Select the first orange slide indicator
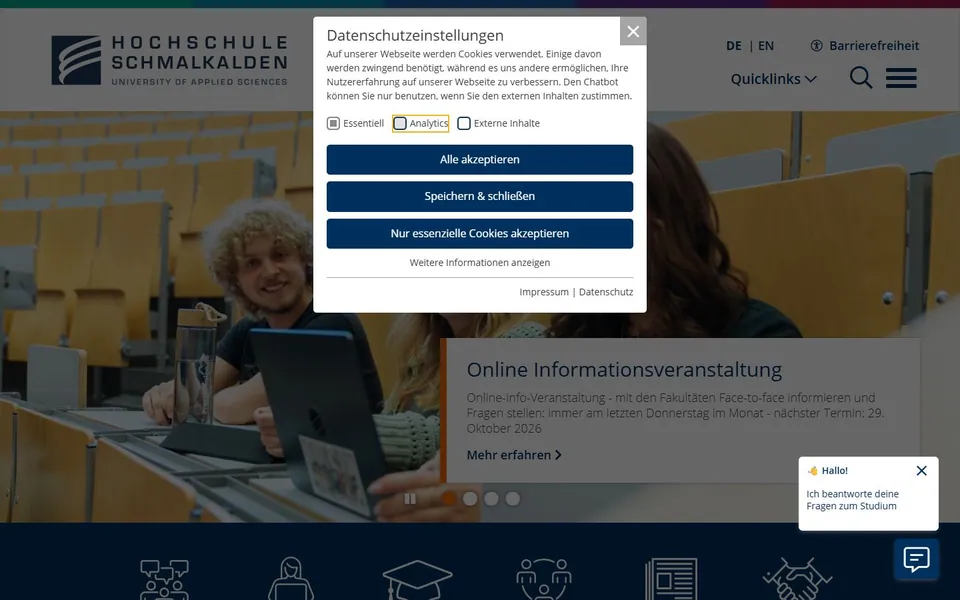960x600 pixels. tap(449, 499)
